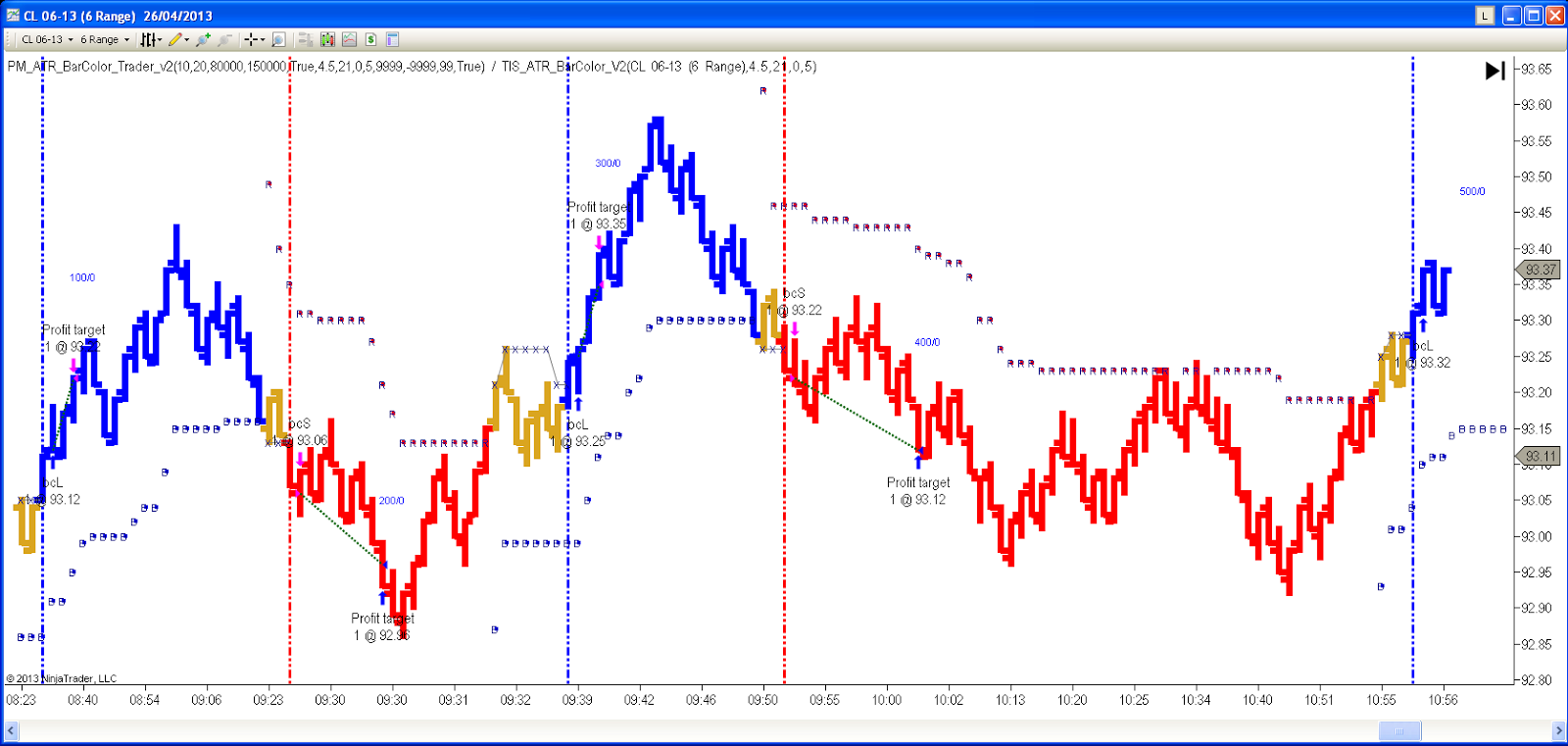1568x746 pixels.
Task: Click the 93.37 price marker
Action: tap(1539, 270)
